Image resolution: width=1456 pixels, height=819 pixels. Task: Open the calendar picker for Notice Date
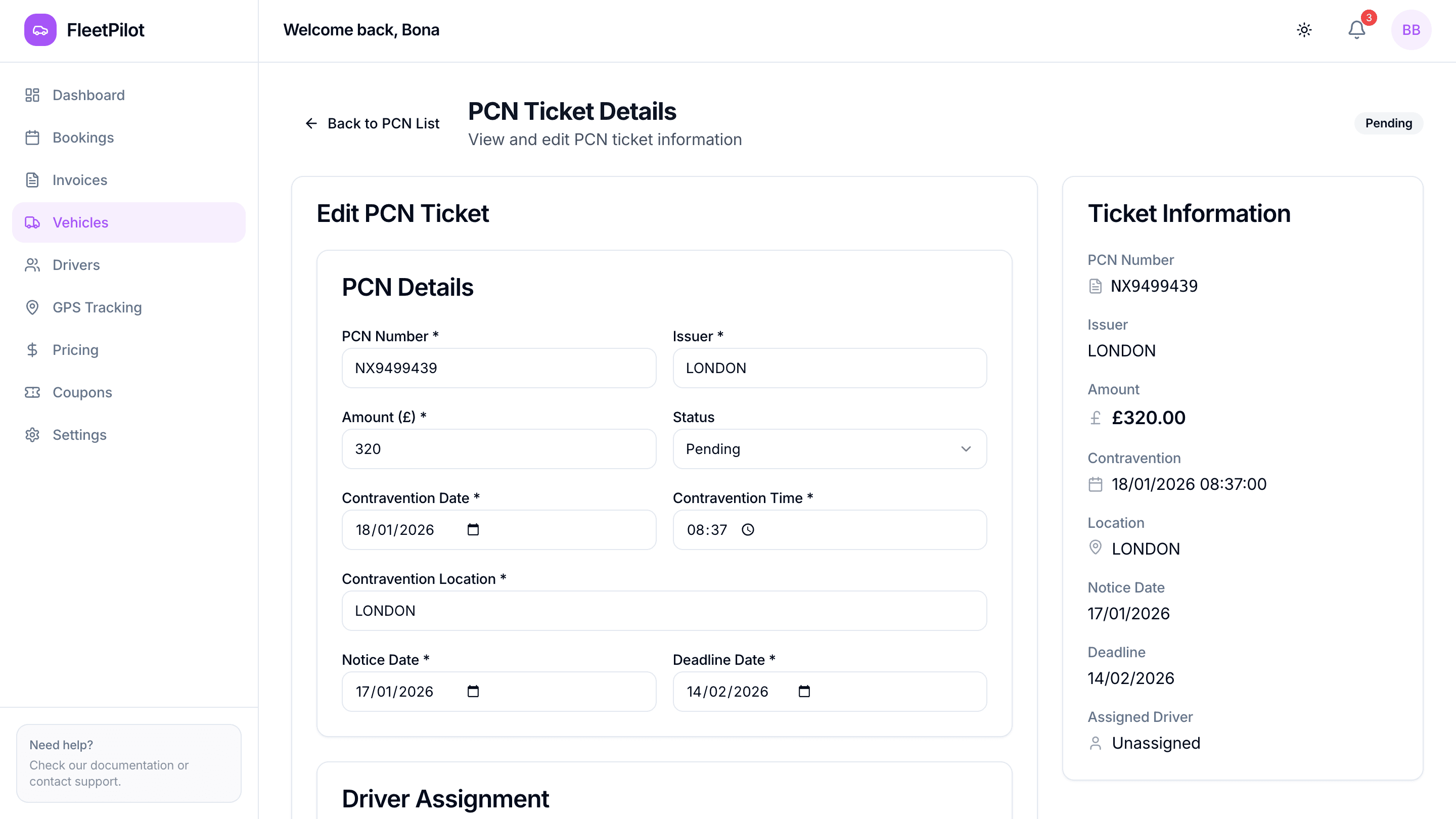click(474, 691)
